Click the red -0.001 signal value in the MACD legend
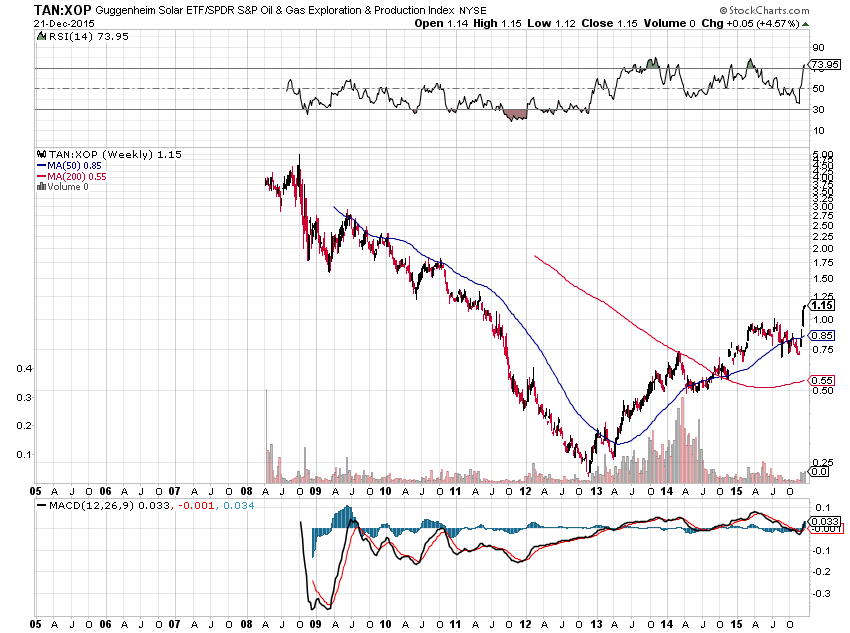The image size is (850, 633). [194, 505]
